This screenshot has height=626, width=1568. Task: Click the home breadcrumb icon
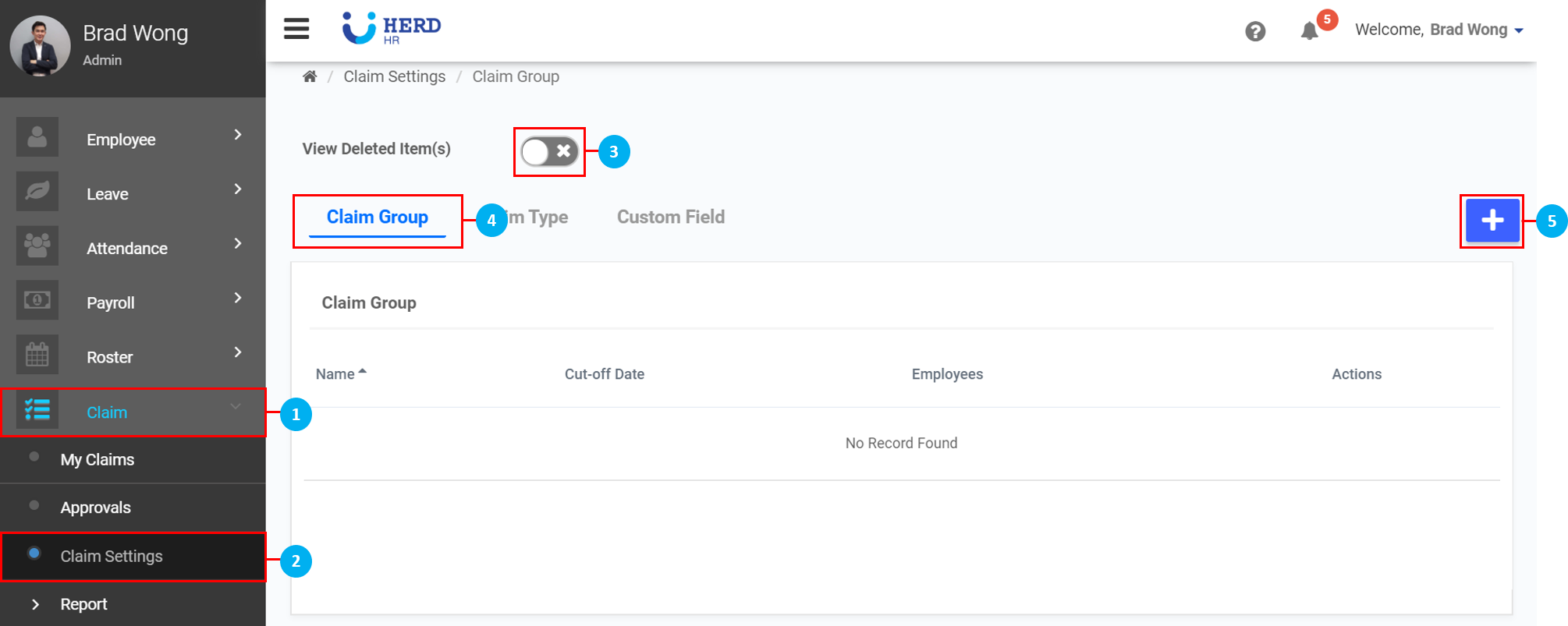click(310, 76)
